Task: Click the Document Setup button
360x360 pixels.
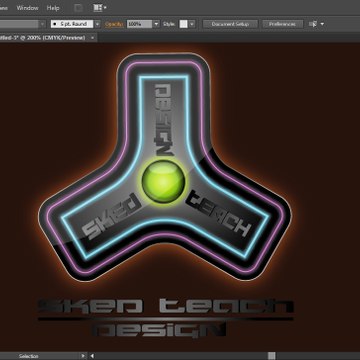Action: tap(230, 24)
